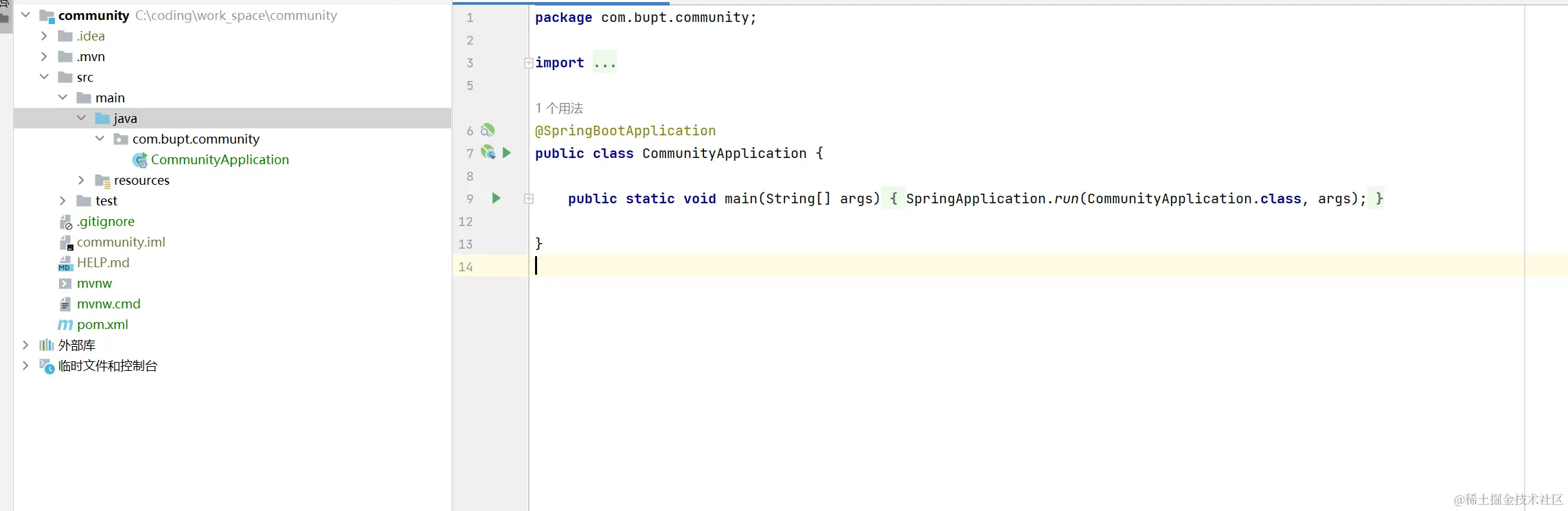Open the 1 个用法 usages hint
1568x511 pixels.
pos(559,108)
